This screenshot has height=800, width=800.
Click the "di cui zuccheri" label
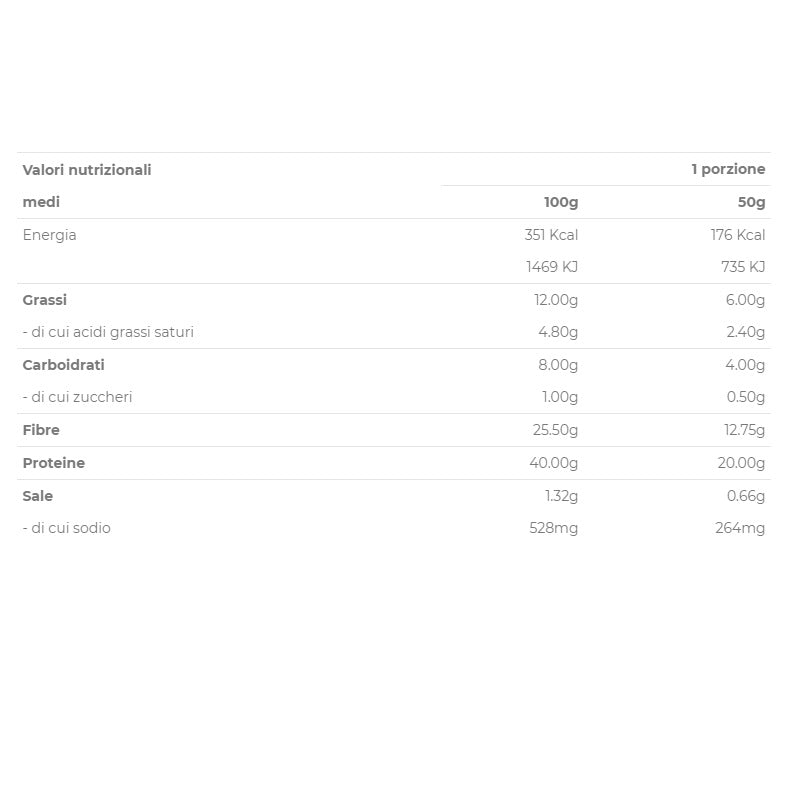click(x=77, y=397)
